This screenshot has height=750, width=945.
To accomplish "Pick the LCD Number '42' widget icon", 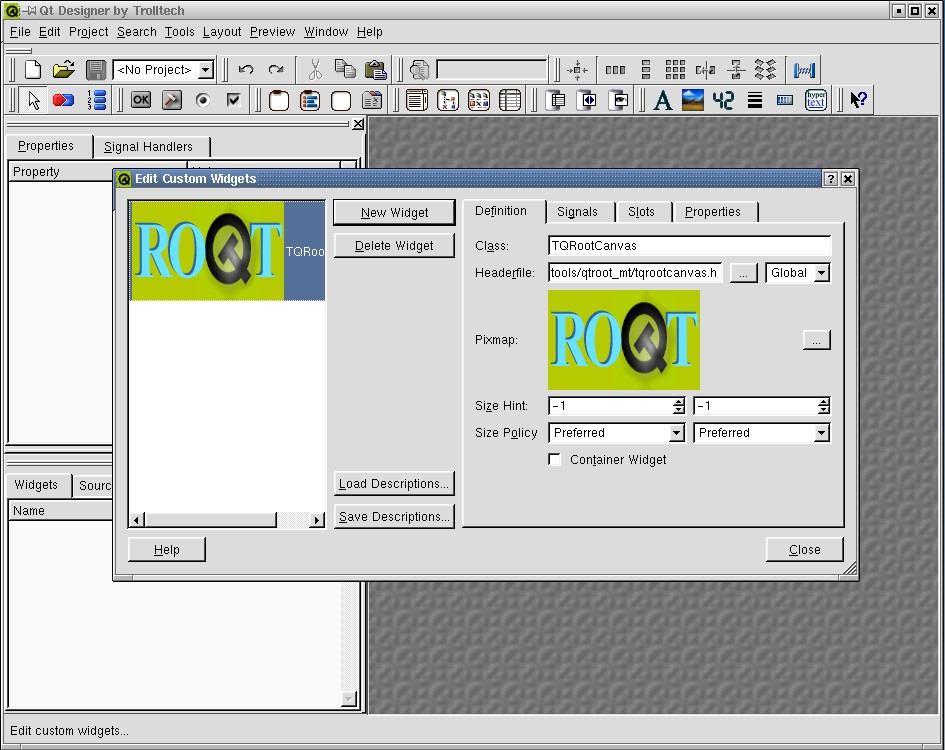I will click(723, 100).
